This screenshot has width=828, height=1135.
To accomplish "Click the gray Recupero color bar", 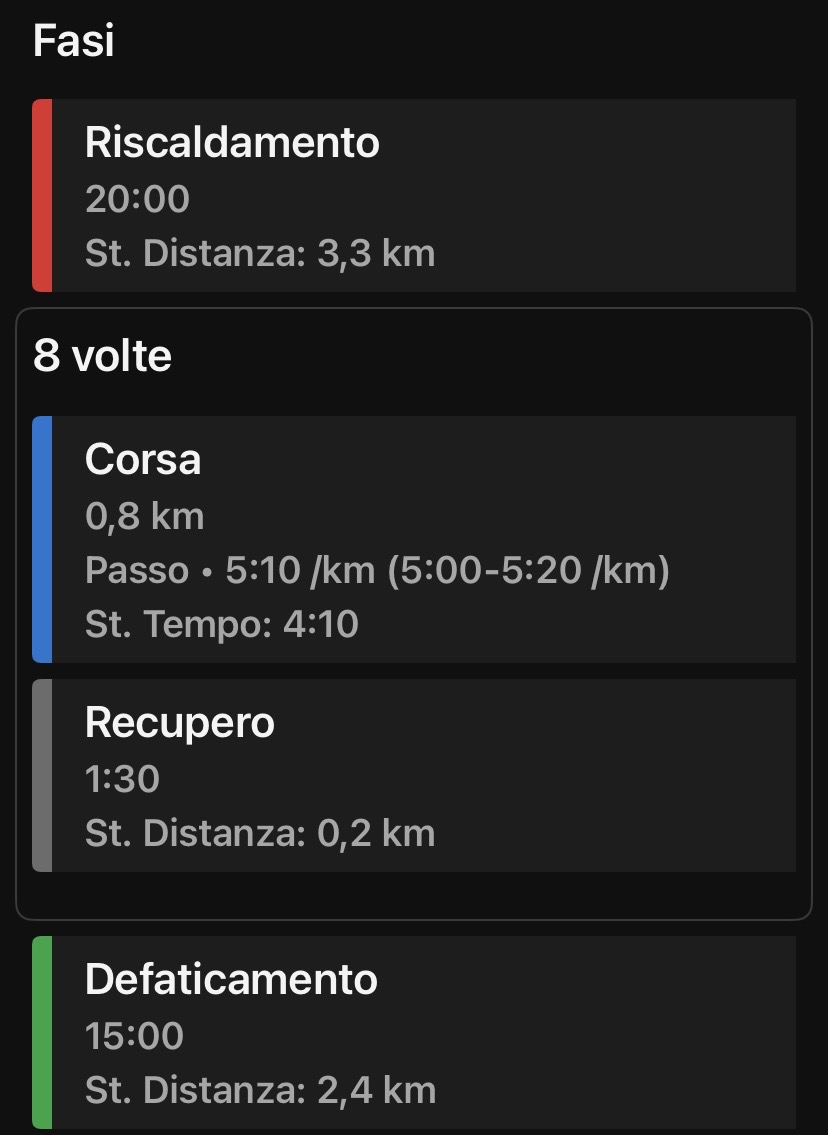I will point(42,775).
